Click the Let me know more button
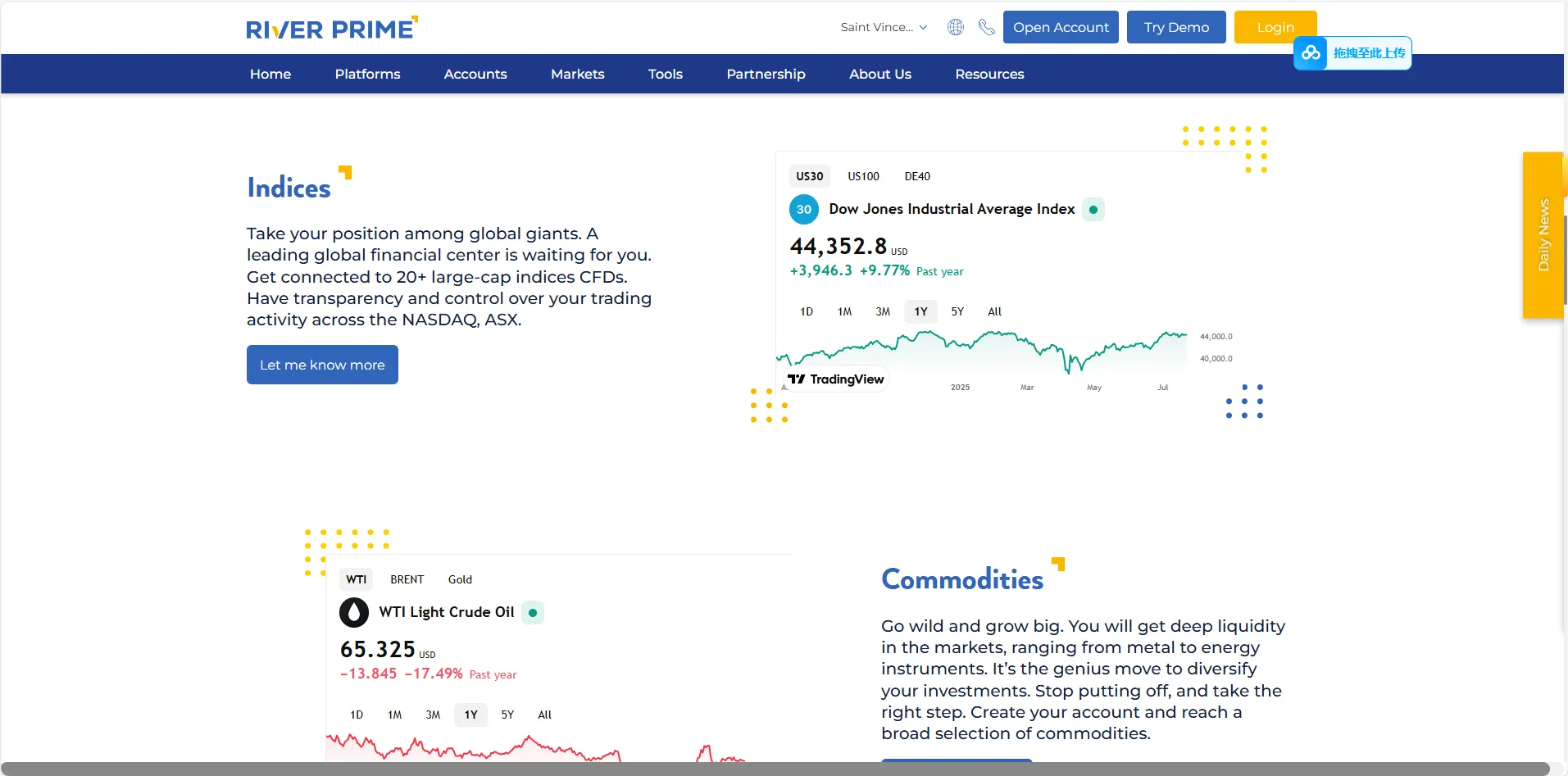The width and height of the screenshot is (1568, 776). [x=322, y=365]
